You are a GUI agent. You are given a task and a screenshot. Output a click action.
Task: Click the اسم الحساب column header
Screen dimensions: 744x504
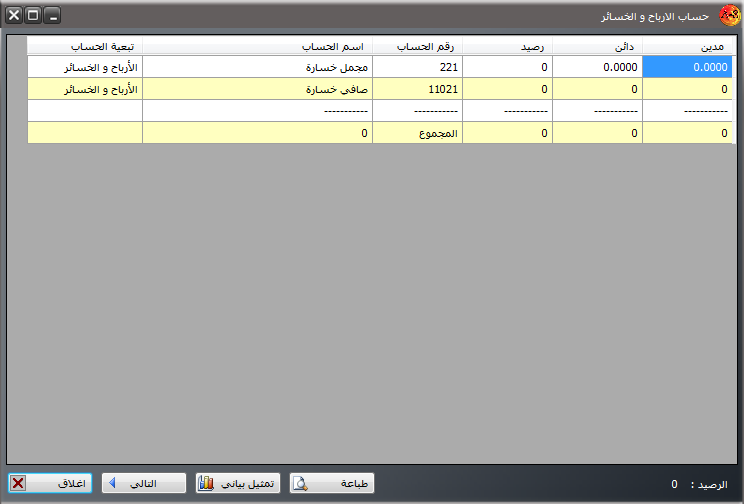pos(257,46)
